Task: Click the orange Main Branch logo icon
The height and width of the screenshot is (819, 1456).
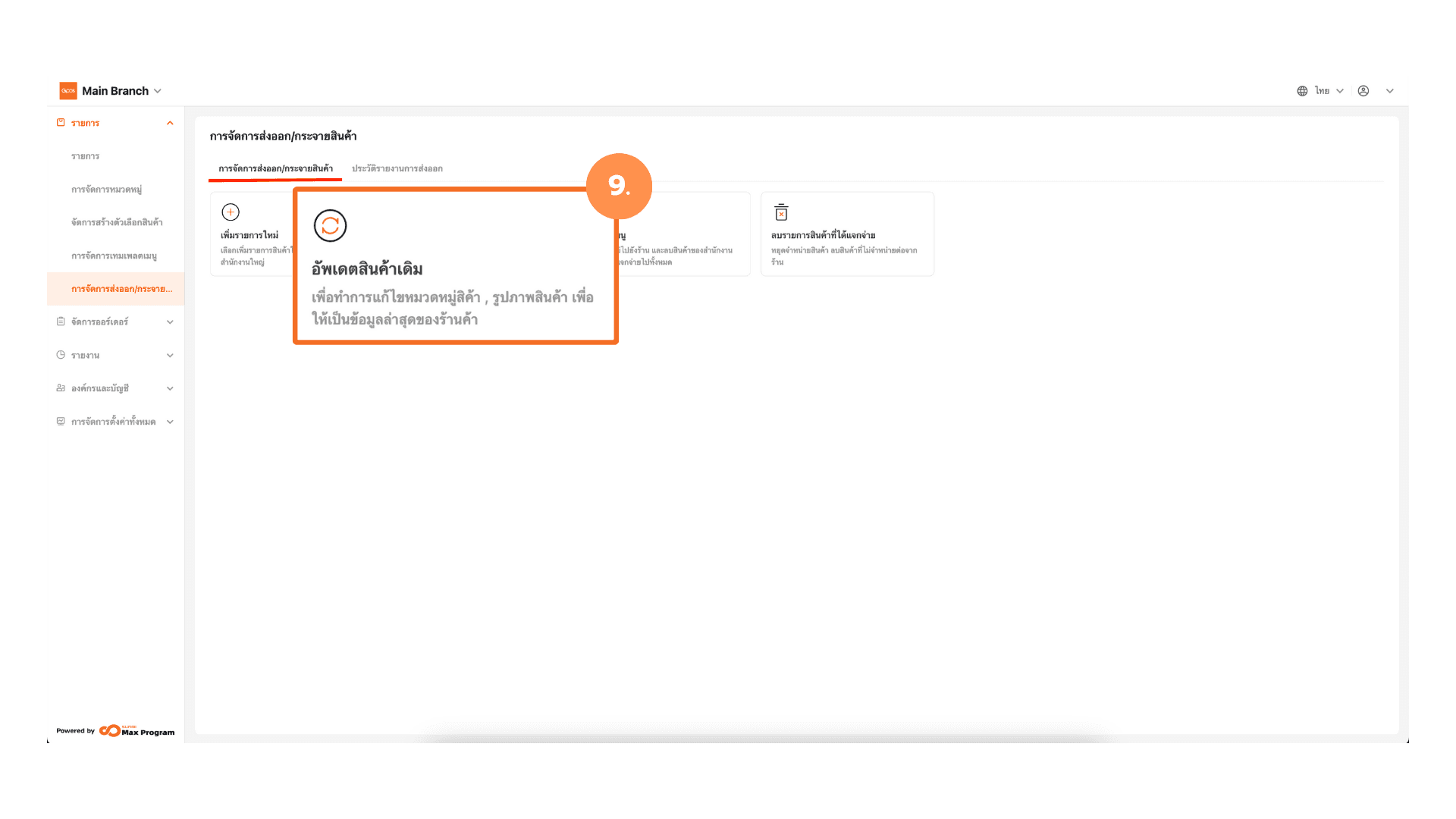Action: [68, 91]
